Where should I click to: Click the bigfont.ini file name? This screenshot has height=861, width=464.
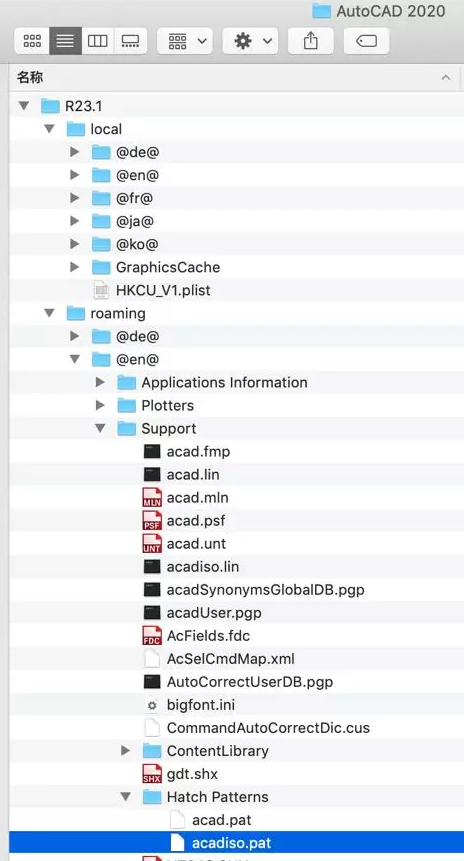[x=201, y=705]
